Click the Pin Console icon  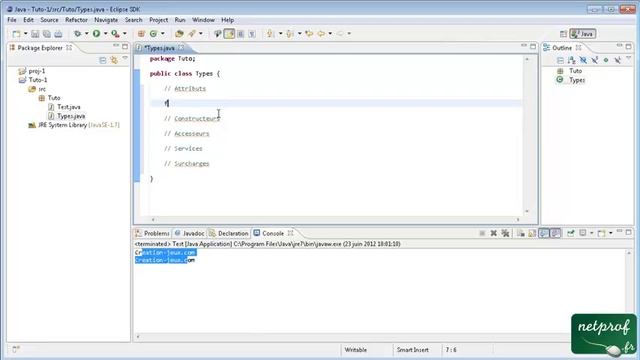click(x=571, y=233)
